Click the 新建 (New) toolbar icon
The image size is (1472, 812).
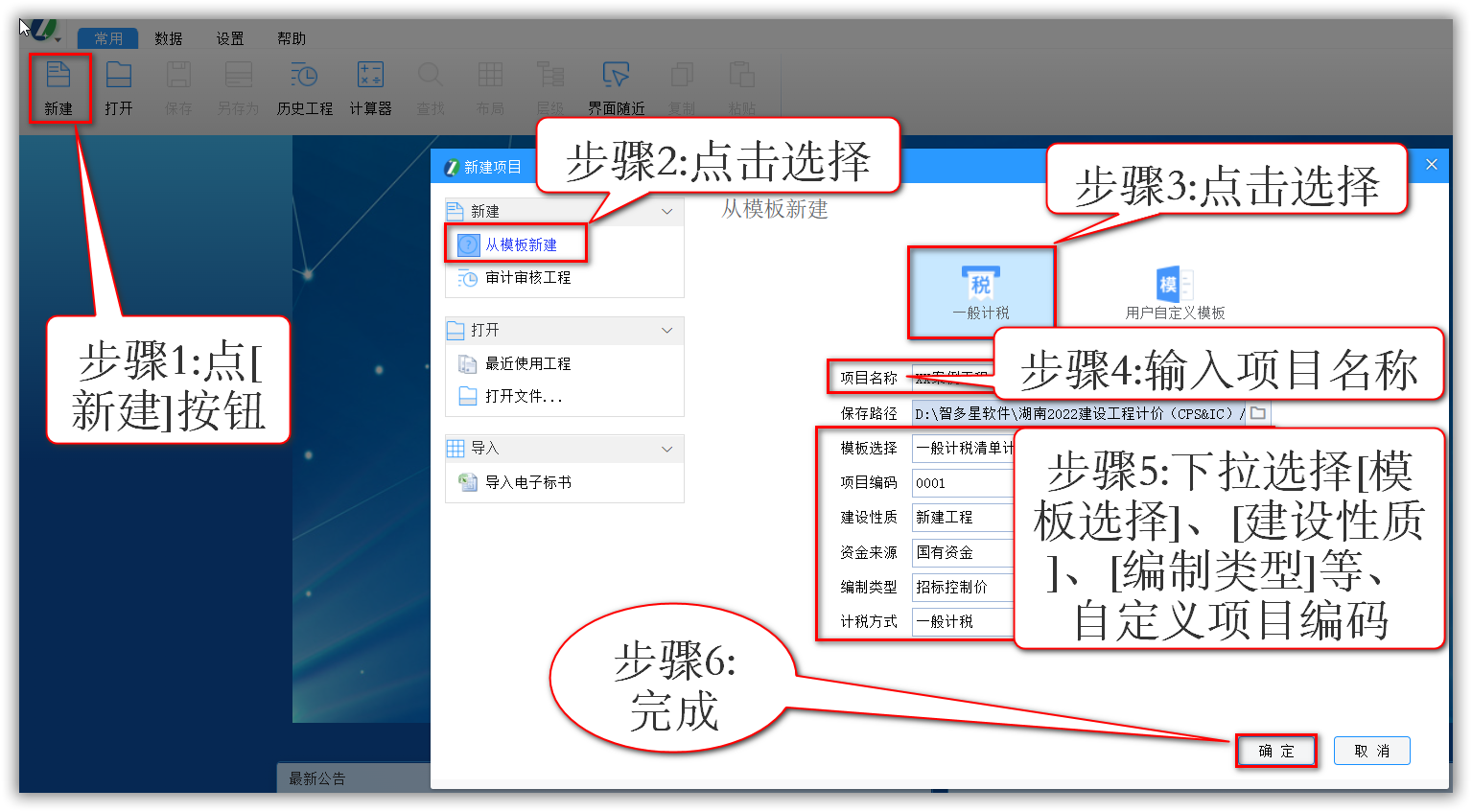click(x=58, y=86)
